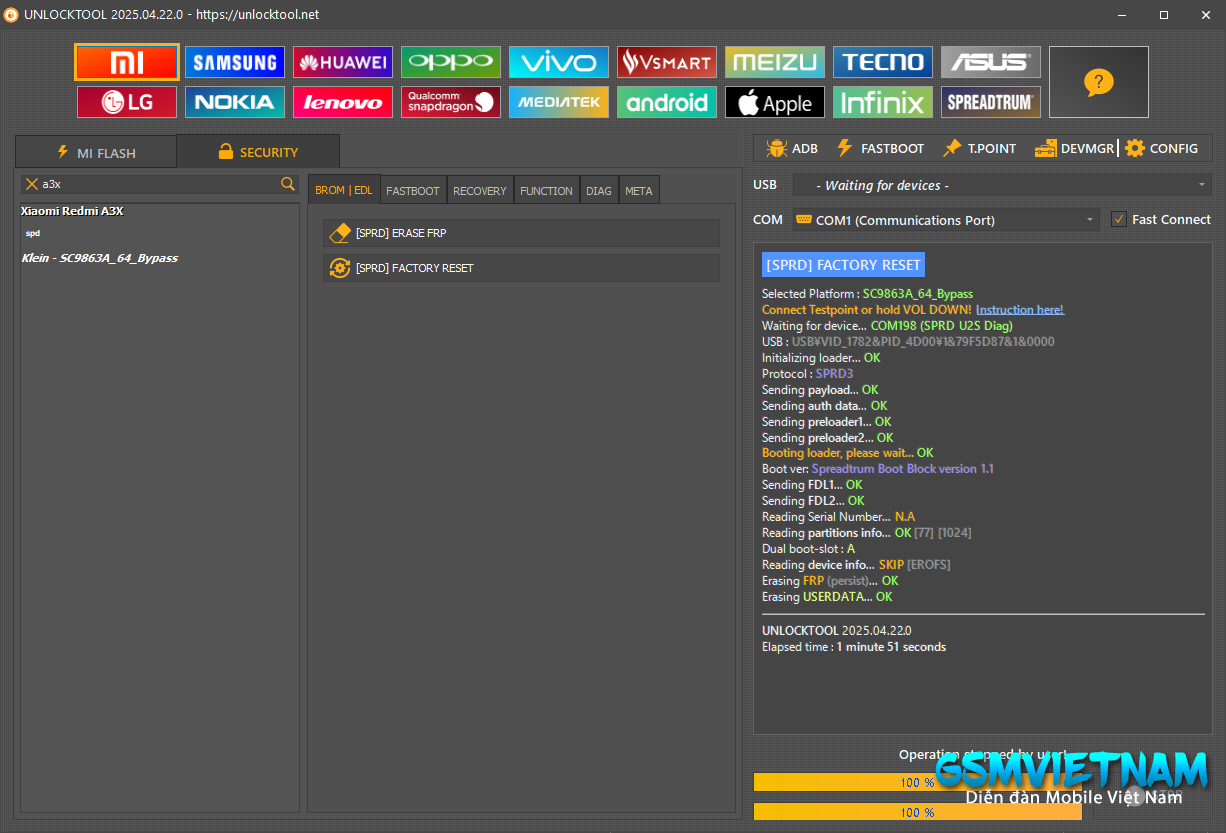The height and width of the screenshot is (833, 1226).
Task: Choose the Tecno brand icon
Action: [x=883, y=62]
